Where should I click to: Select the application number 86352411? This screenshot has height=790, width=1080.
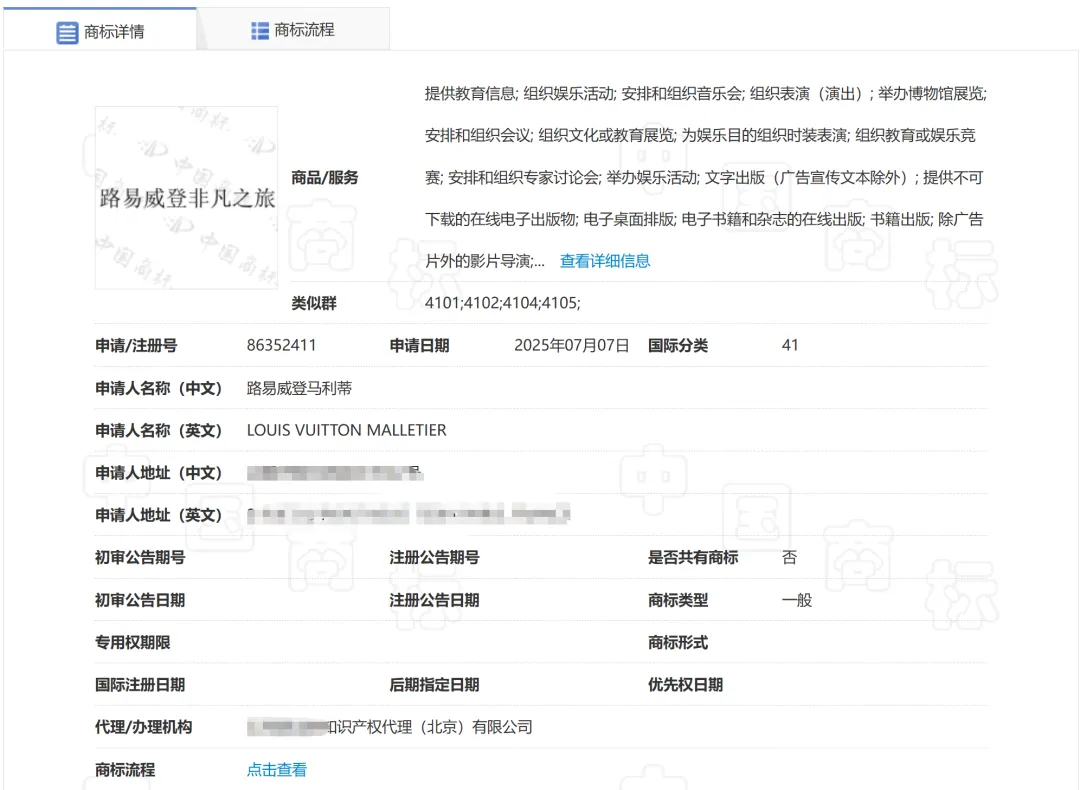tap(282, 345)
